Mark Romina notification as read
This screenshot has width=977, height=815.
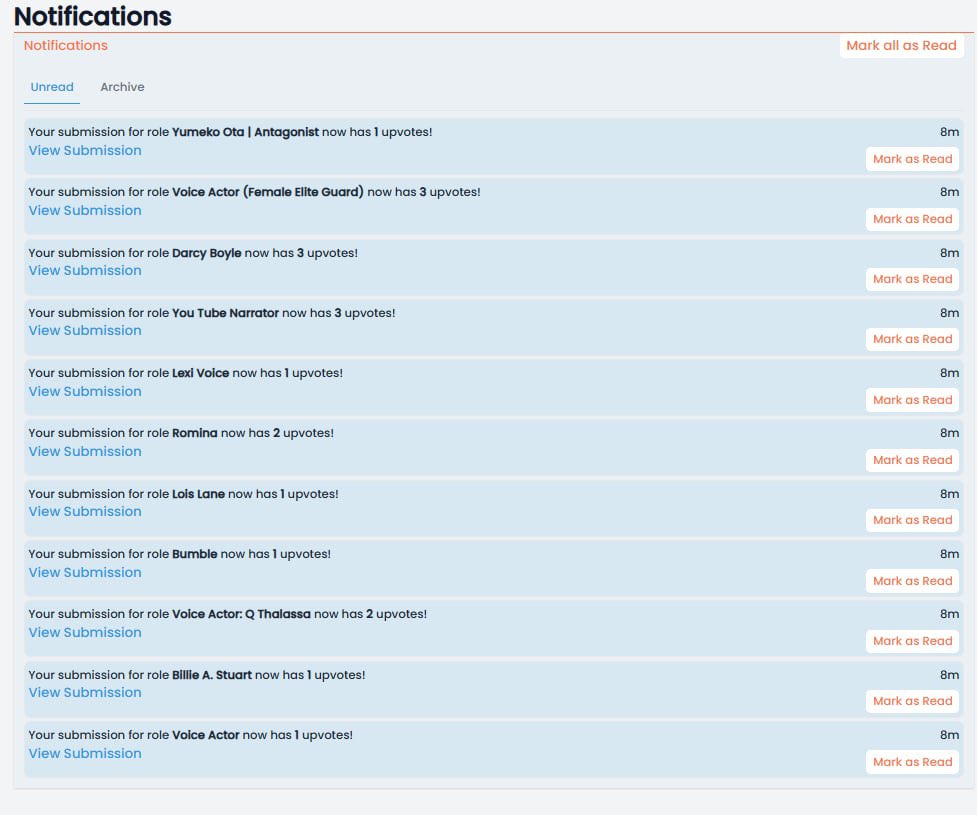912,460
